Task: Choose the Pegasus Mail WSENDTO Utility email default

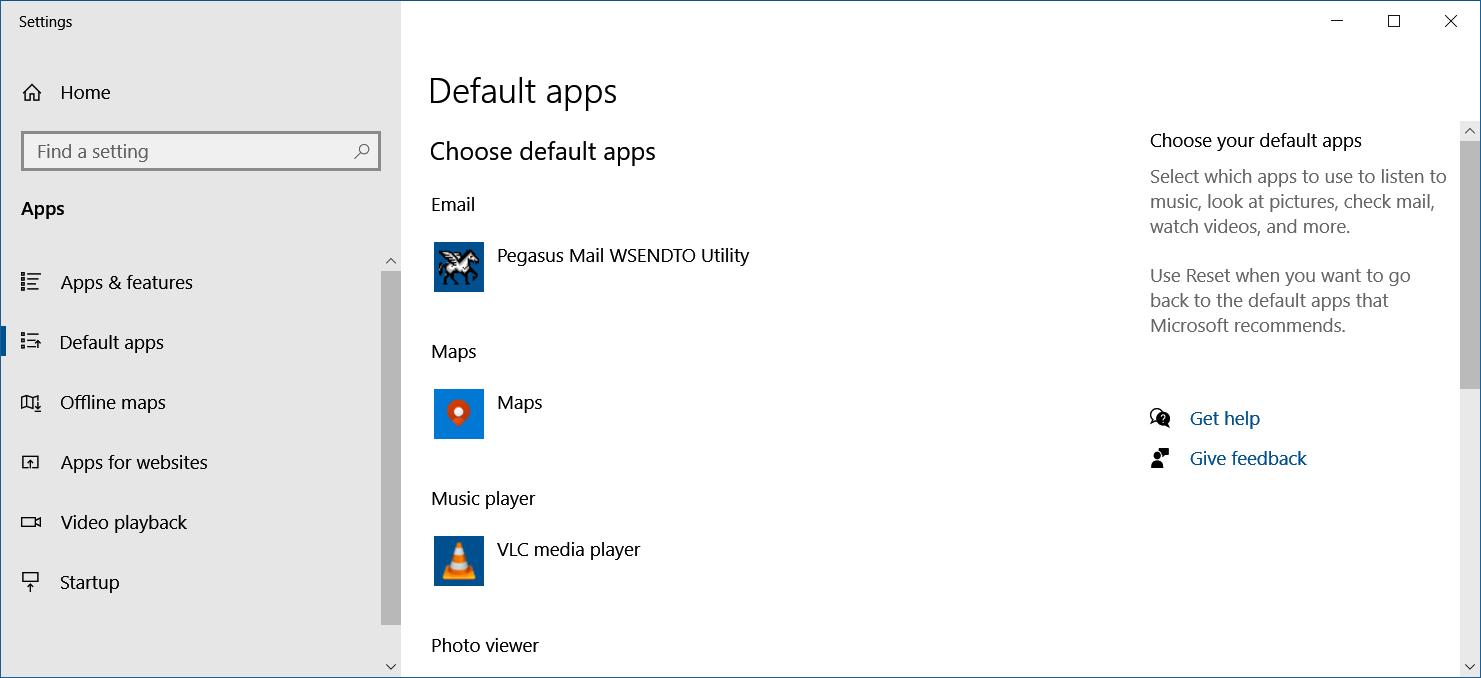Action: (x=622, y=256)
